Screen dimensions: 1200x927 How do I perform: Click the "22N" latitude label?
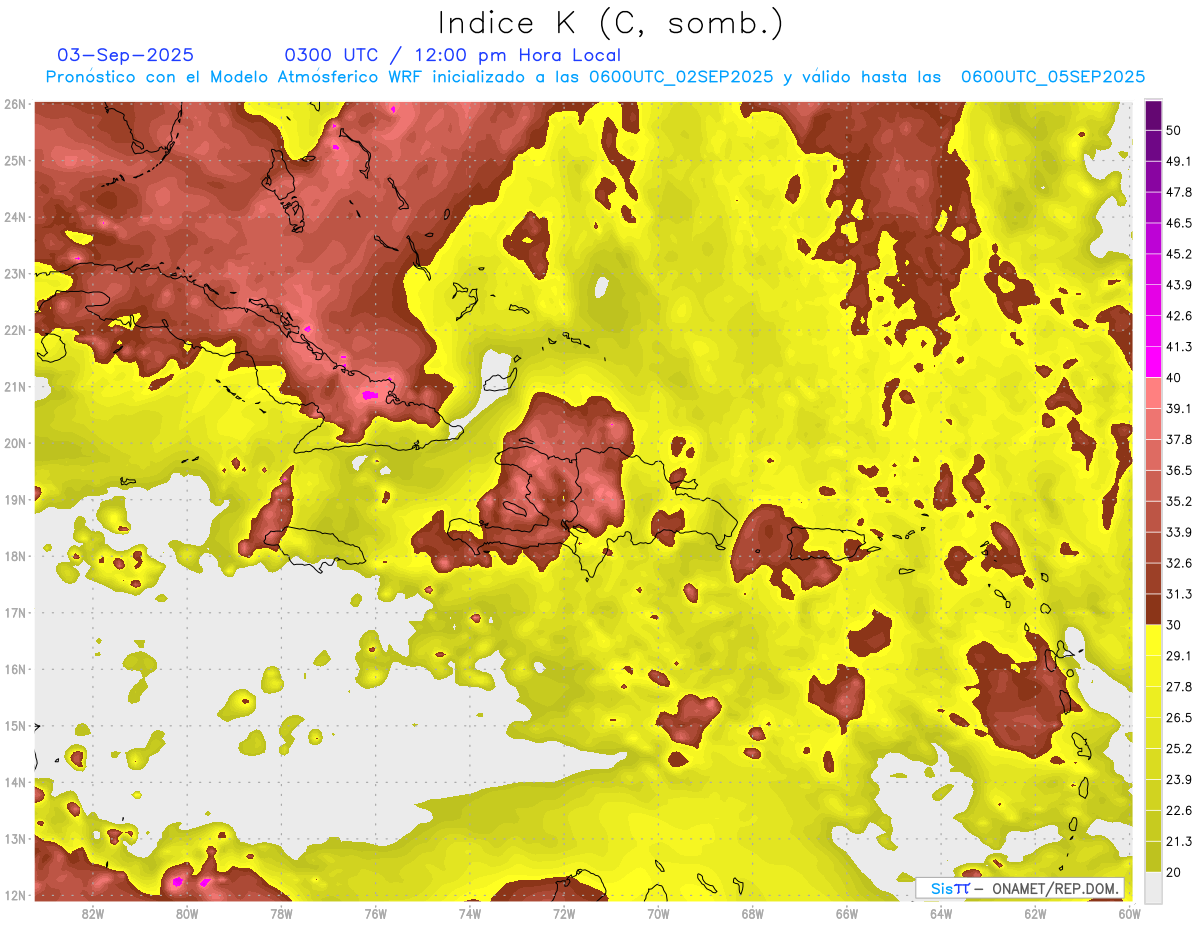click(x=15, y=330)
